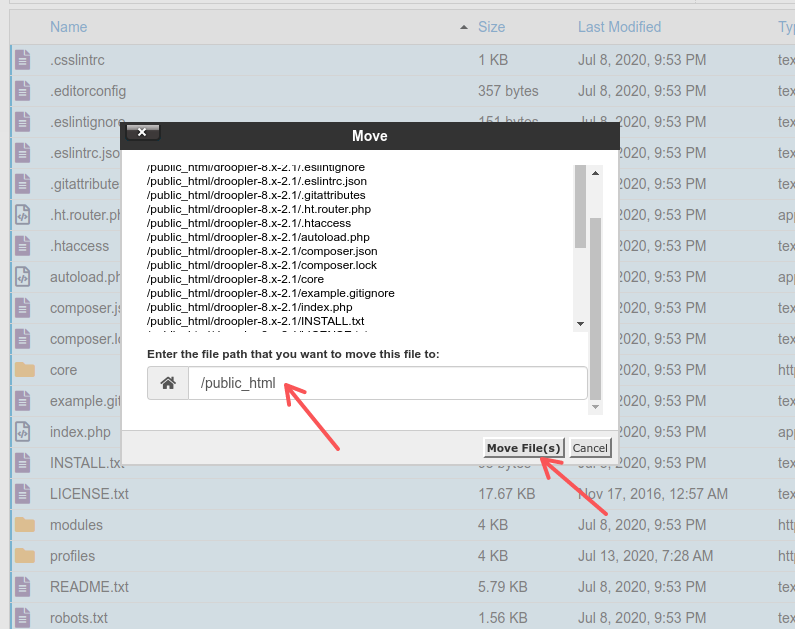The image size is (795, 629).
Task: Select the index.php code file icon
Action: coord(22,431)
